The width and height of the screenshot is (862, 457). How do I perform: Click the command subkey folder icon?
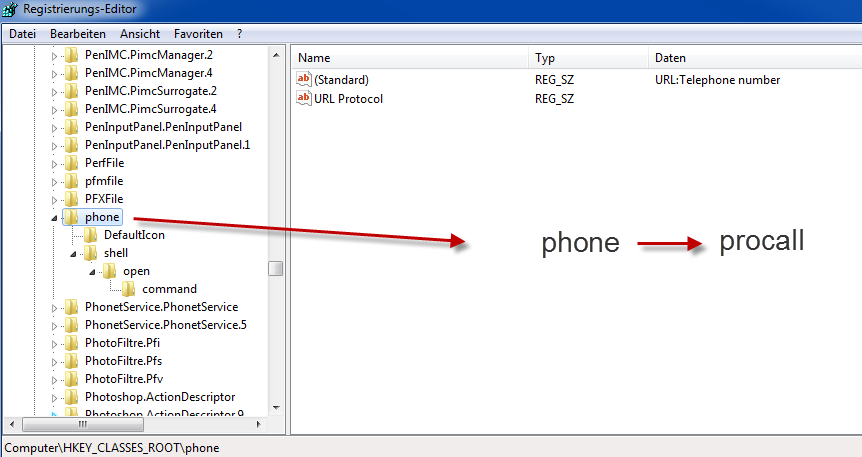[130, 289]
